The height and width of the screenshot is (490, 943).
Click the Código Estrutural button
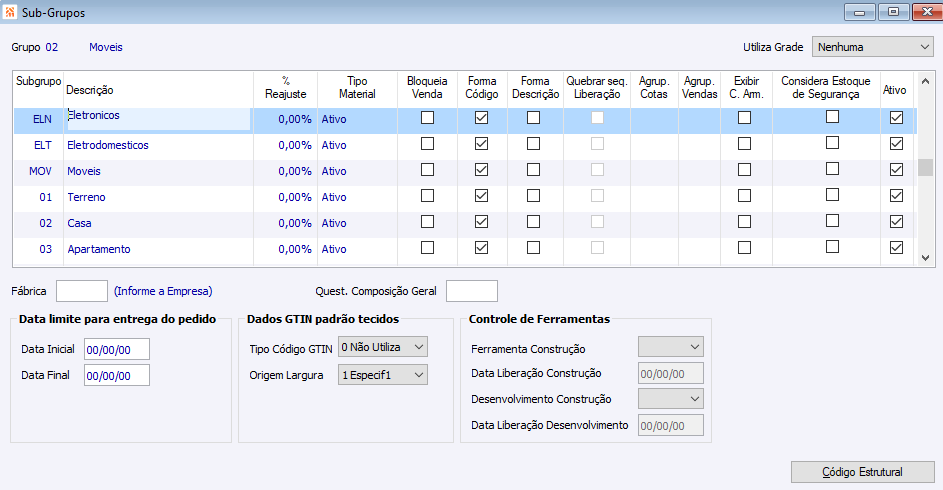[x=862, y=472]
